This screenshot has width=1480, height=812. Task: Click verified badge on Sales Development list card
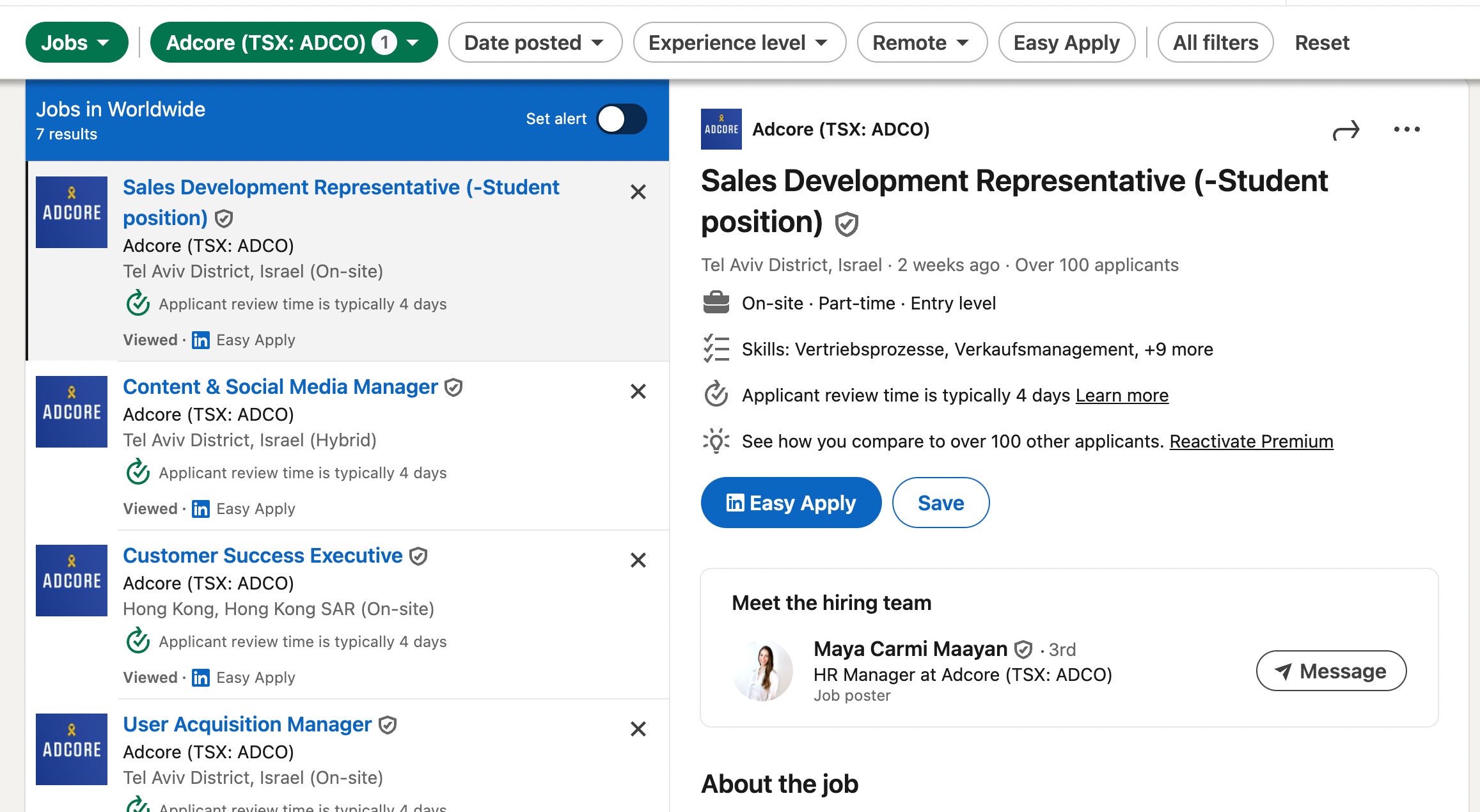pyautogui.click(x=223, y=219)
